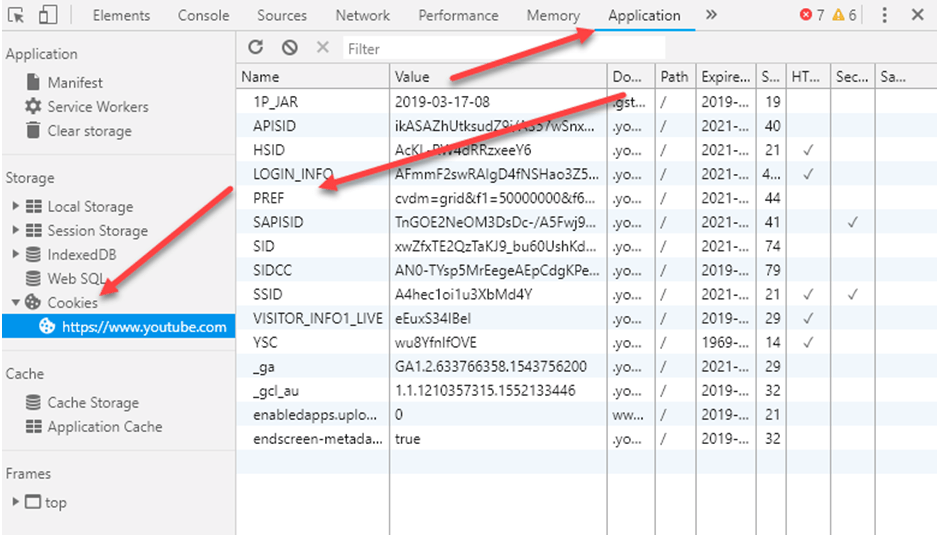Sort by the Name column header
This screenshot has width=941, height=535.
(x=312, y=77)
